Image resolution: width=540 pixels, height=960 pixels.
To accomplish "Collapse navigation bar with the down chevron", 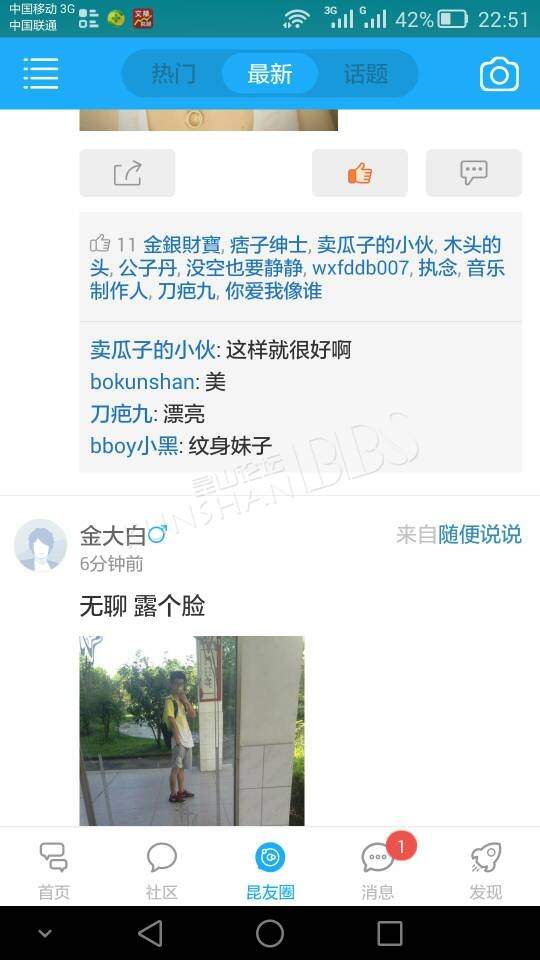I will point(45,934).
